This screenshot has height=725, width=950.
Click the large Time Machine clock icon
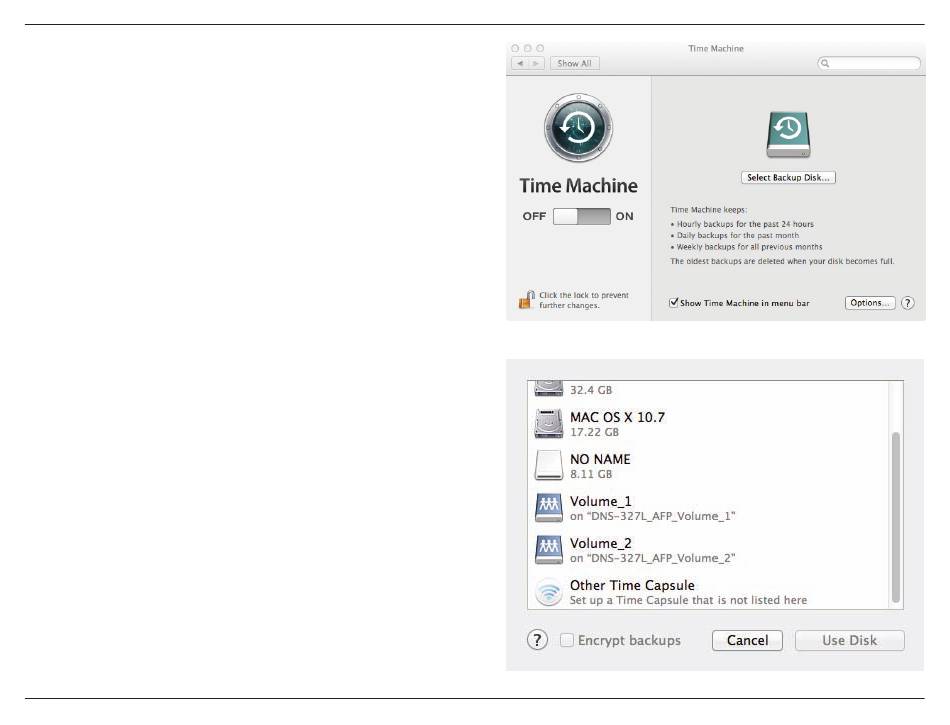click(578, 128)
